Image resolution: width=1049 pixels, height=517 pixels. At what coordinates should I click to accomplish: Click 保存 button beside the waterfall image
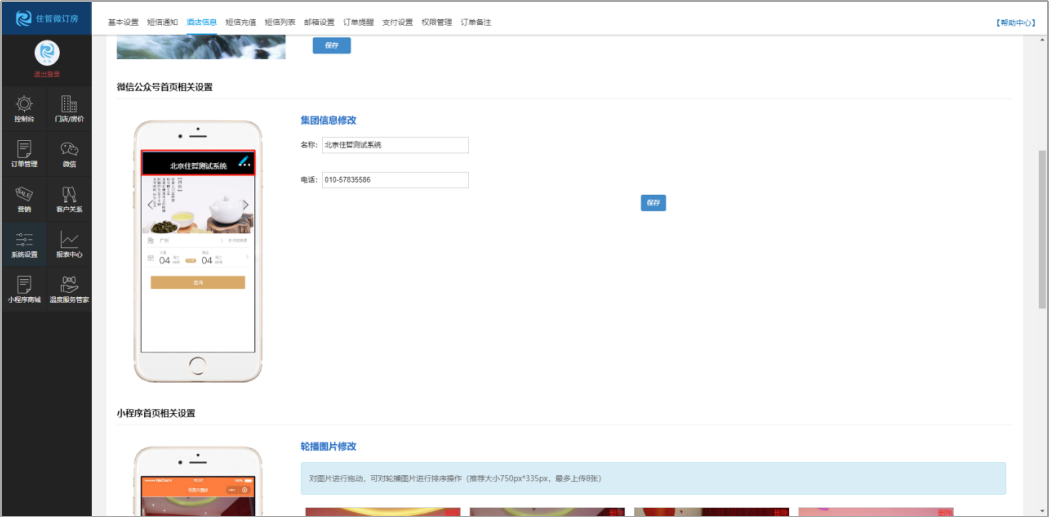pyautogui.click(x=332, y=45)
